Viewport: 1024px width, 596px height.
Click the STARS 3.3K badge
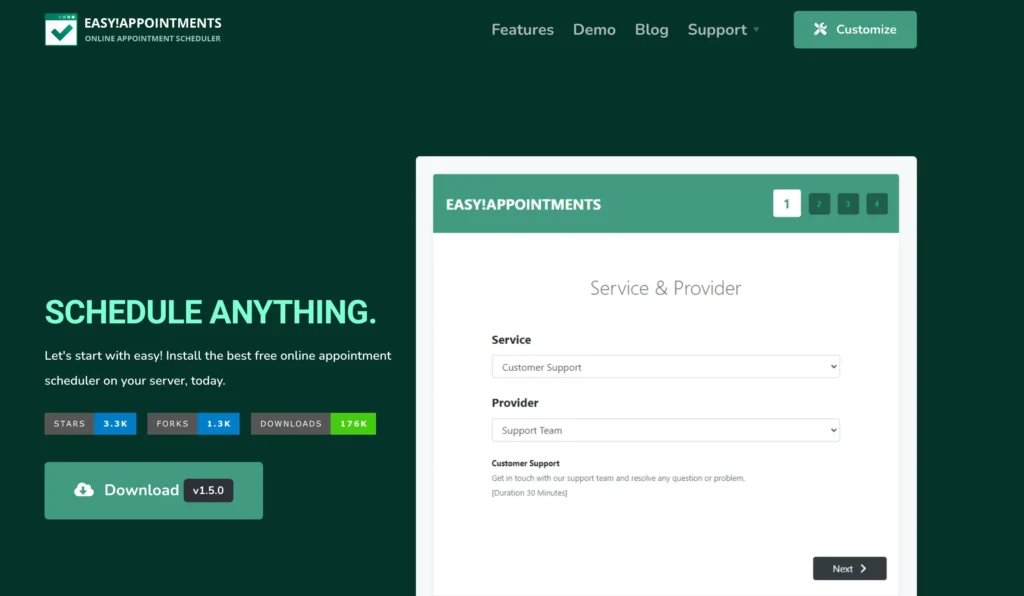(x=89, y=423)
